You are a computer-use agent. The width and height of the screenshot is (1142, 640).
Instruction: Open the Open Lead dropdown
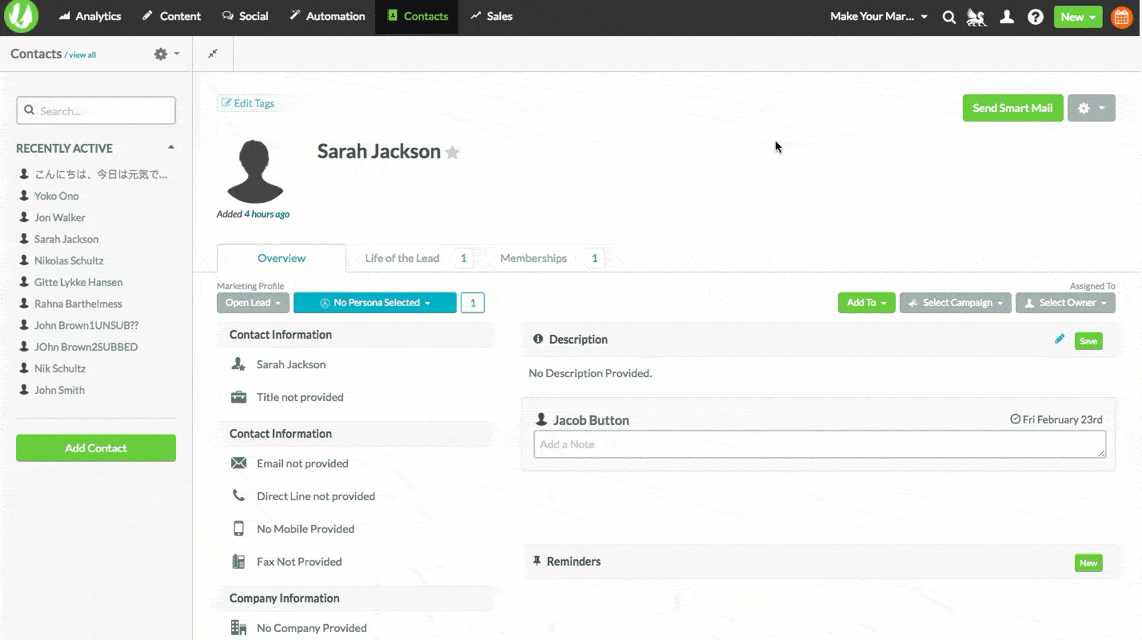click(253, 303)
